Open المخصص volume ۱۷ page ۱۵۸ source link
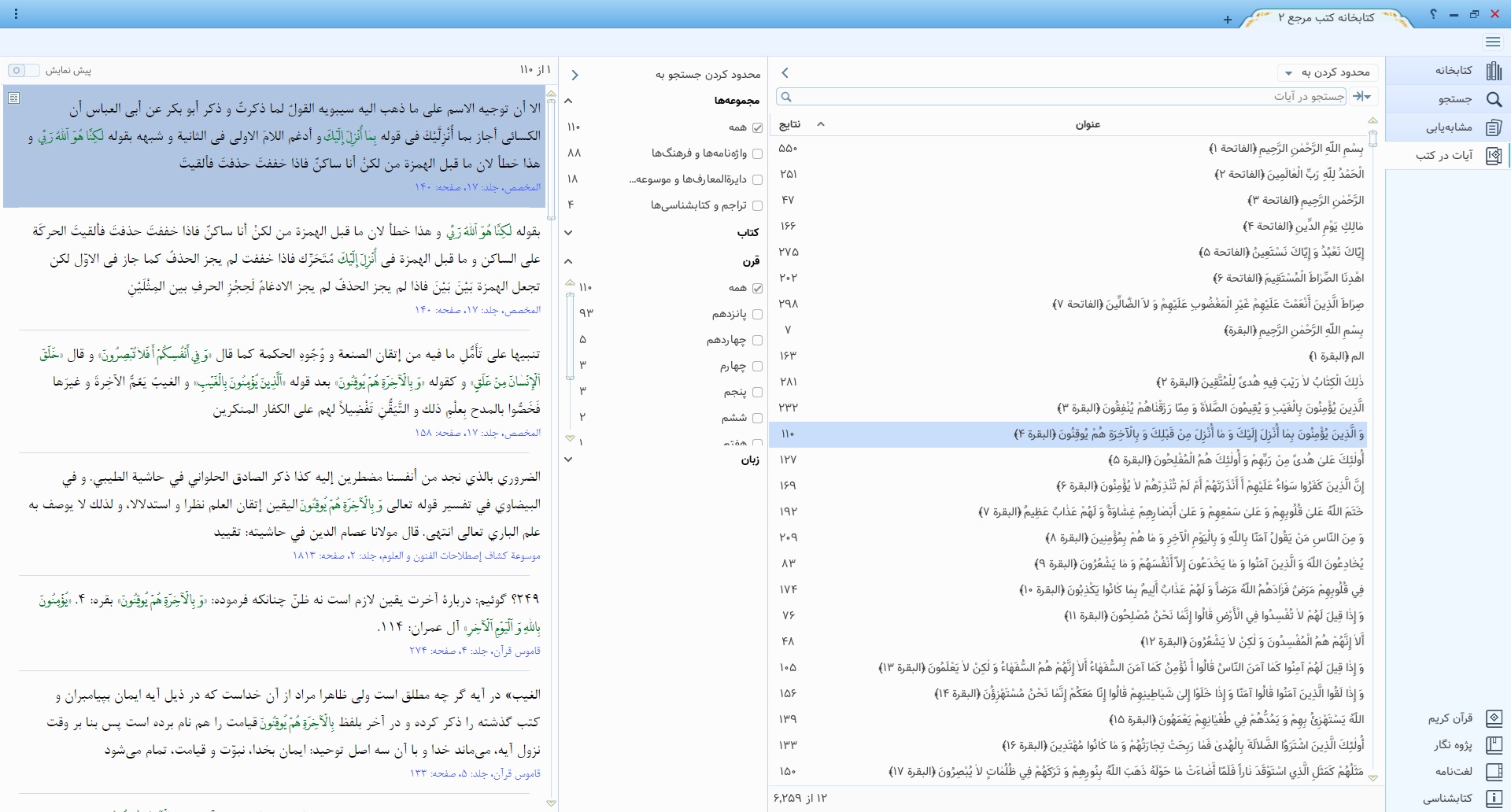 coord(478,433)
